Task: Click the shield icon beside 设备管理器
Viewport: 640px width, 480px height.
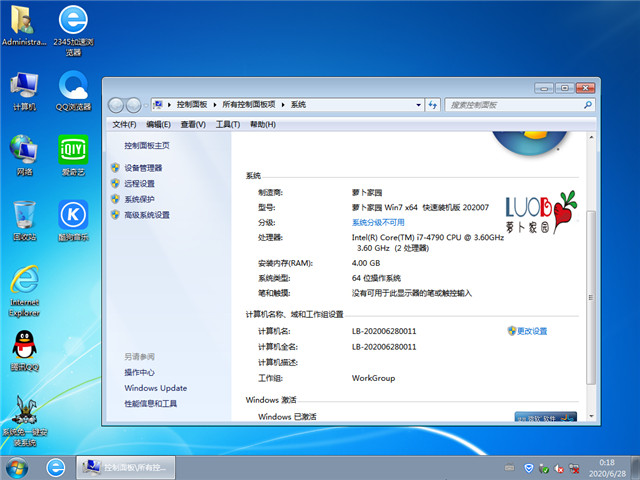Action: [x=116, y=168]
